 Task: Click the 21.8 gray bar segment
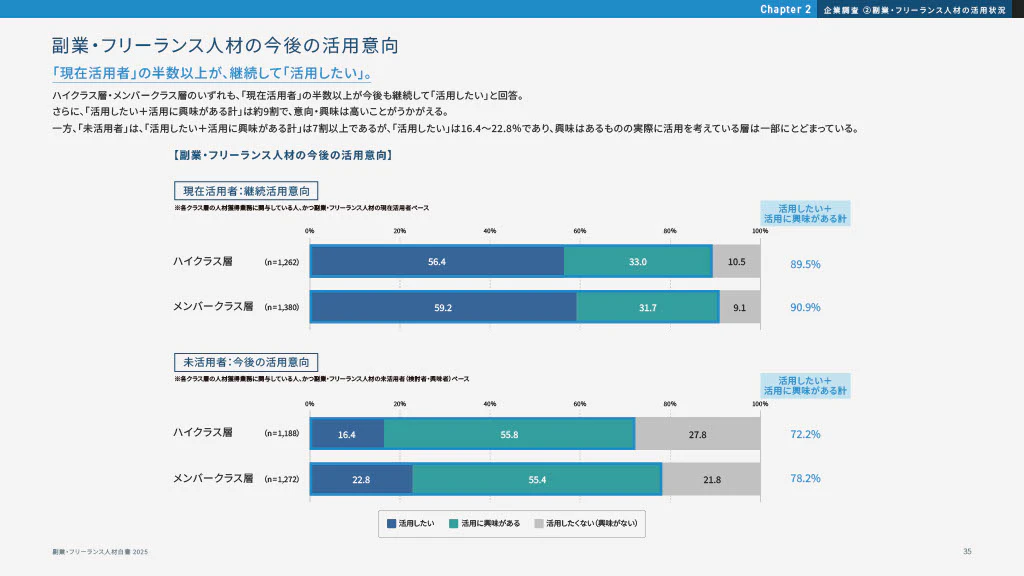click(712, 479)
